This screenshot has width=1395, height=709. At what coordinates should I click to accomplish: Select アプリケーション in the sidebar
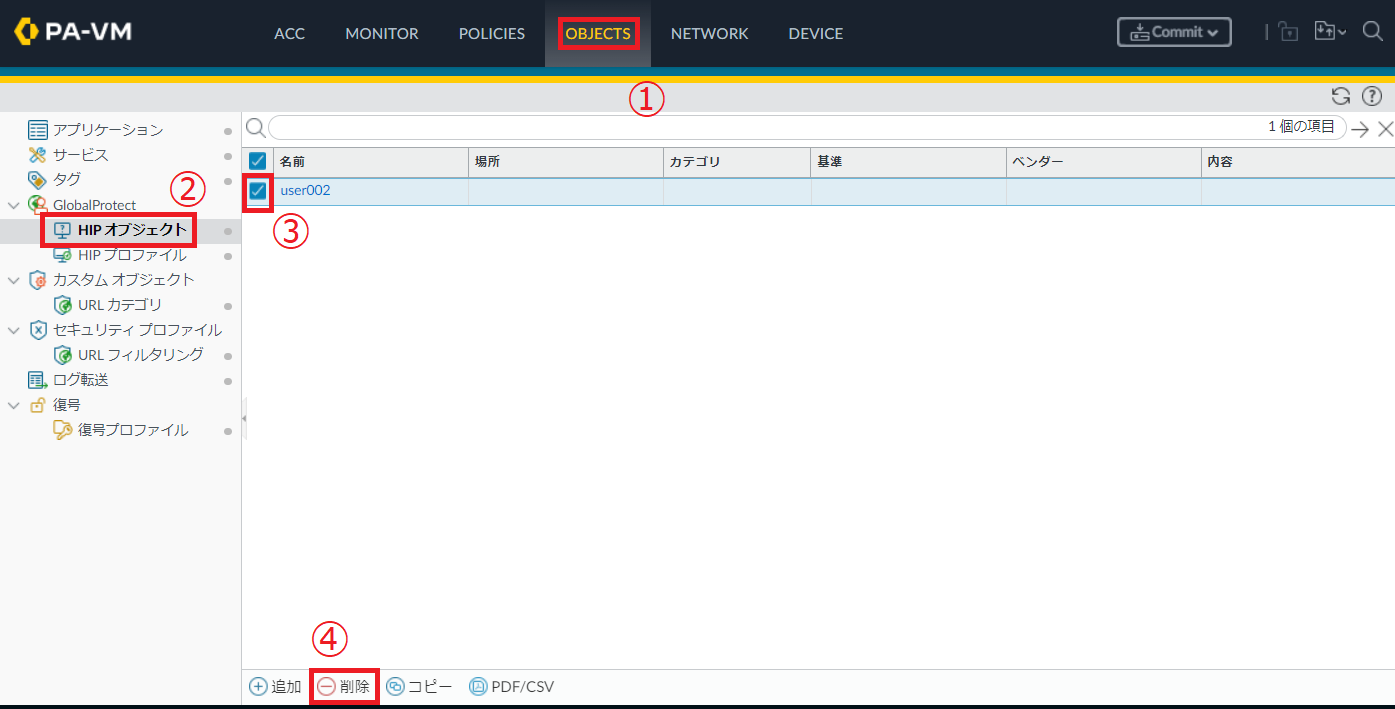[x=108, y=130]
